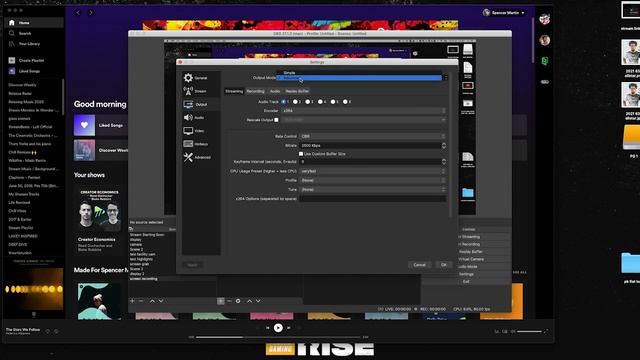
Task: Click Spotify Search magnifier icon
Action: point(11,33)
